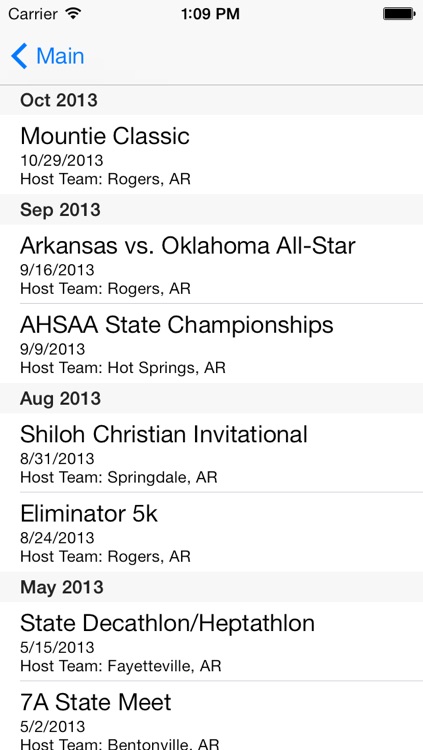Select the 7A State Meet row

tap(212, 716)
